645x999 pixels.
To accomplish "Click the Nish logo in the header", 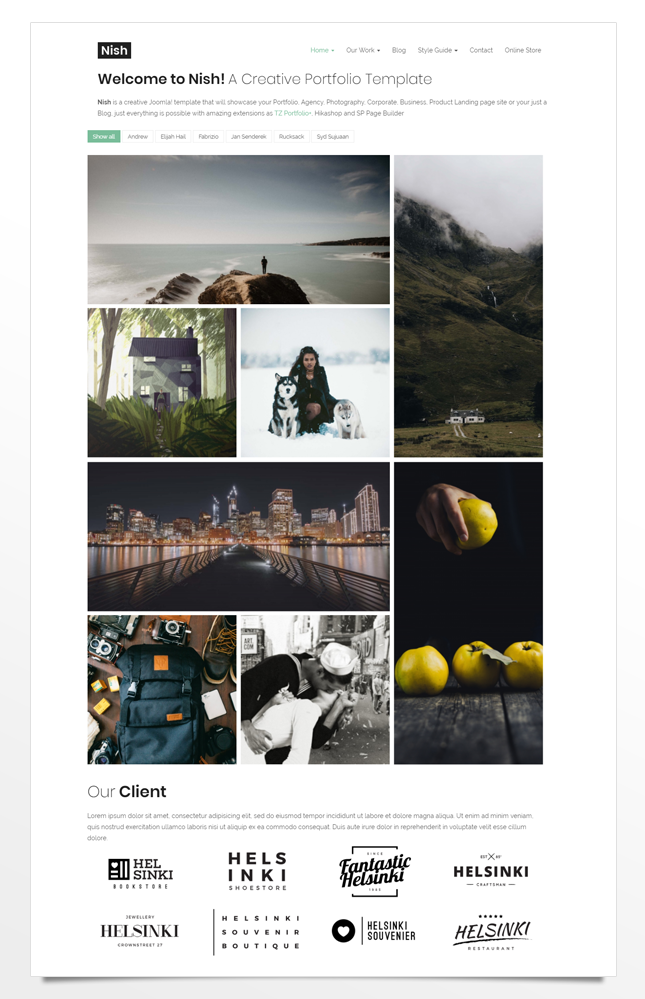I will [114, 50].
